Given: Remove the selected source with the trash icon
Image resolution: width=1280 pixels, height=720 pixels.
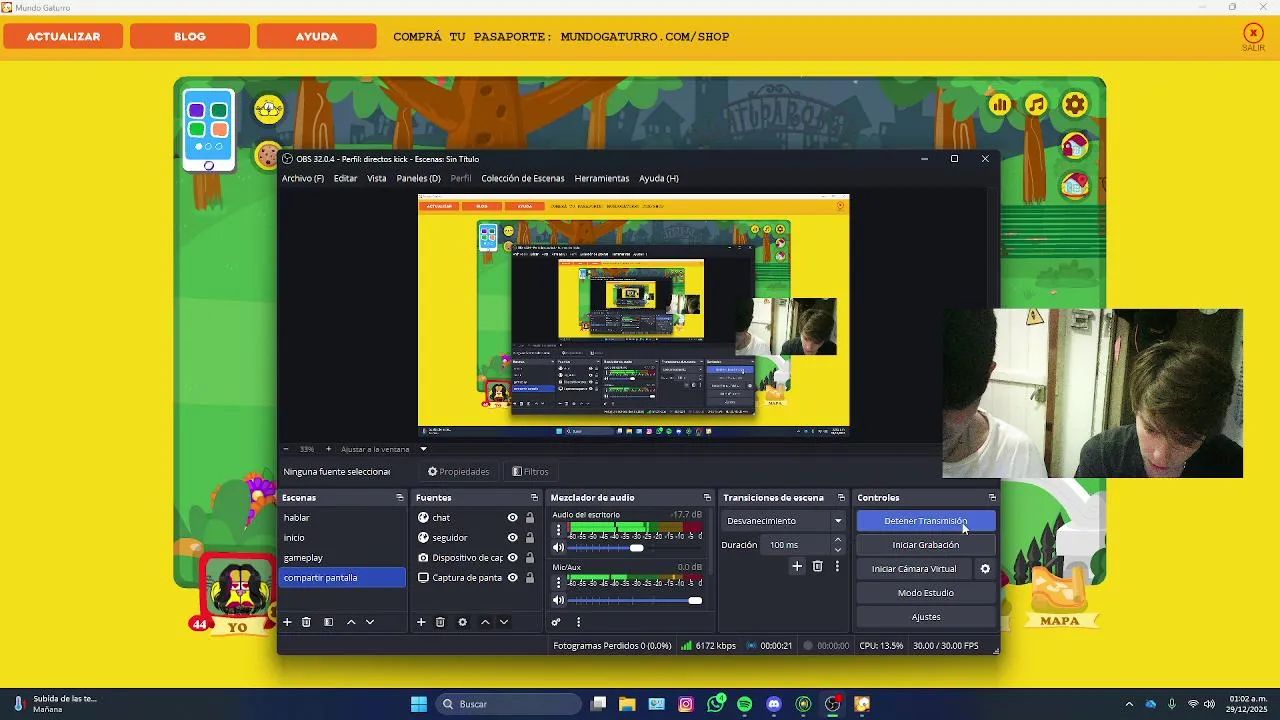Looking at the screenshot, I should tap(440, 622).
